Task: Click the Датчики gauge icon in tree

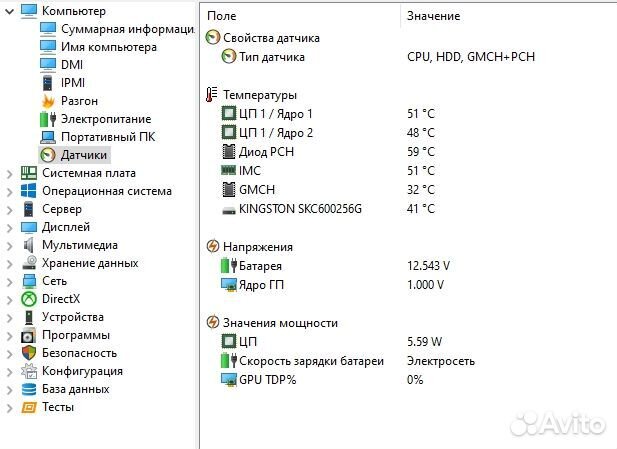Action: point(48,155)
